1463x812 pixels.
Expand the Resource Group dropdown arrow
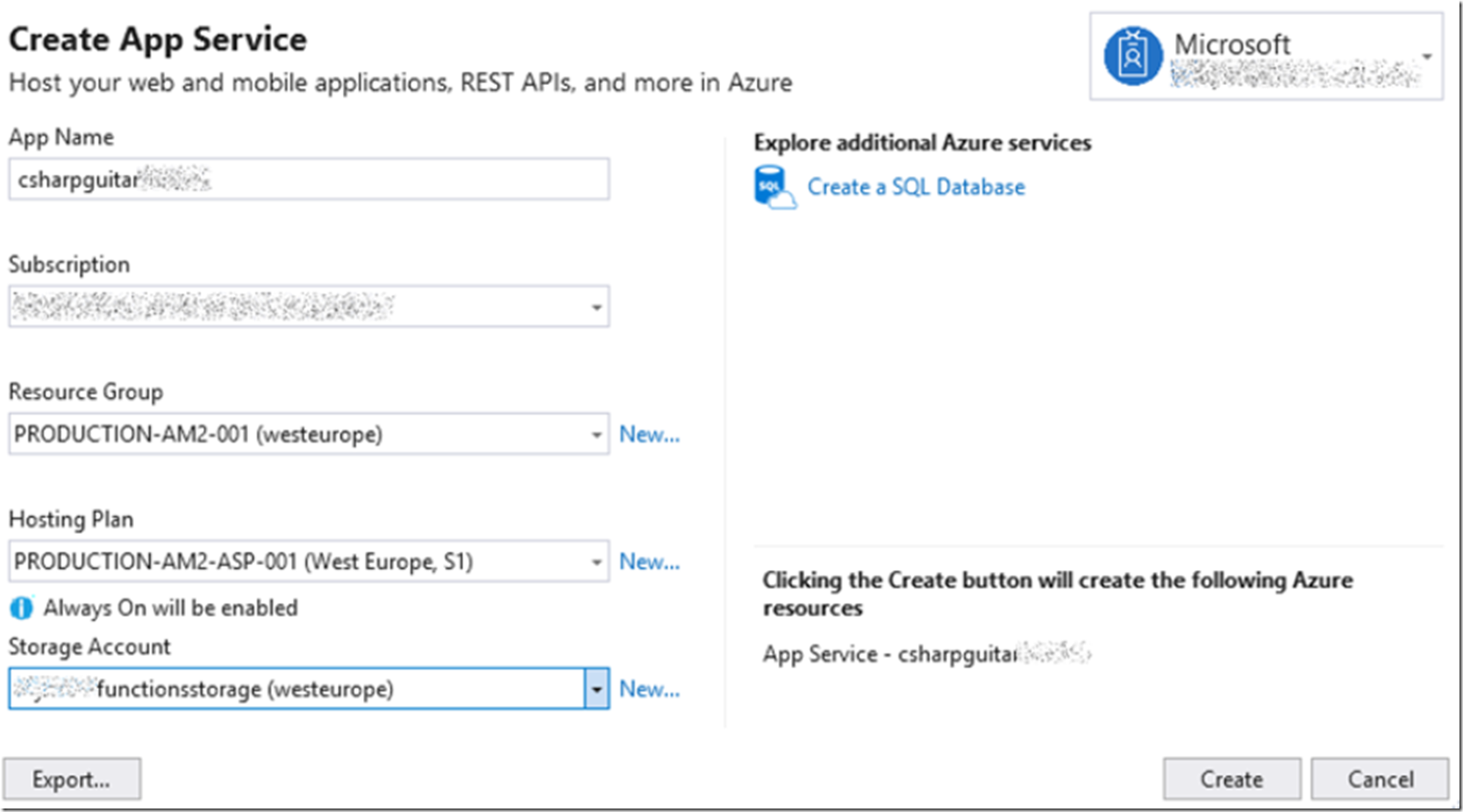(596, 435)
